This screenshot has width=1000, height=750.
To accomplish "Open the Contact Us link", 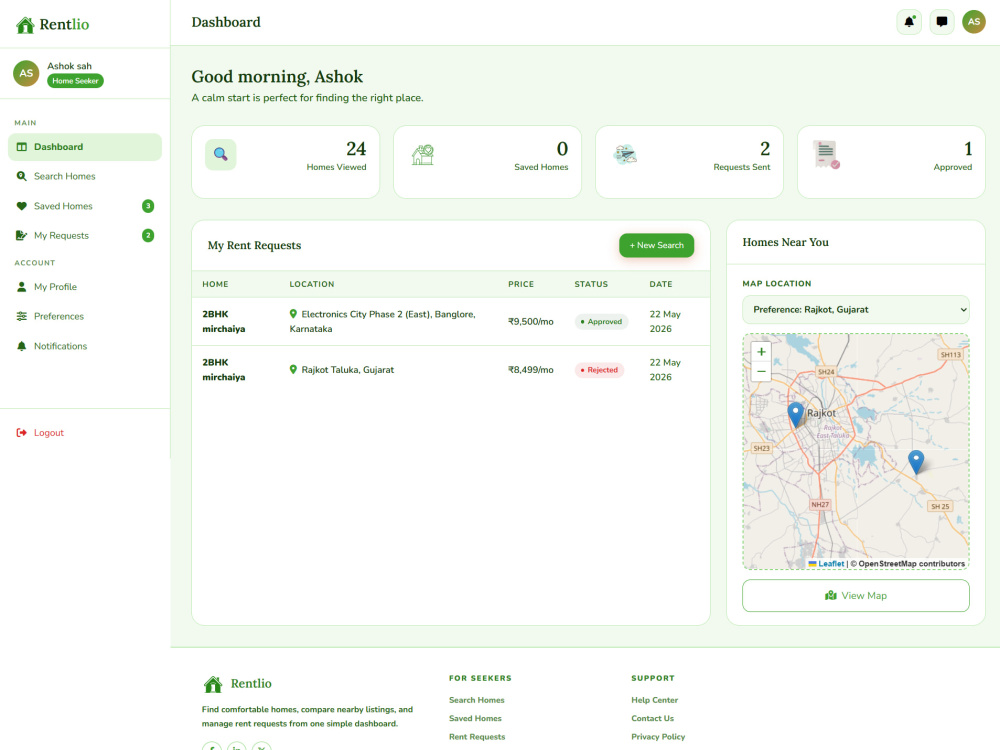I will (652, 719).
